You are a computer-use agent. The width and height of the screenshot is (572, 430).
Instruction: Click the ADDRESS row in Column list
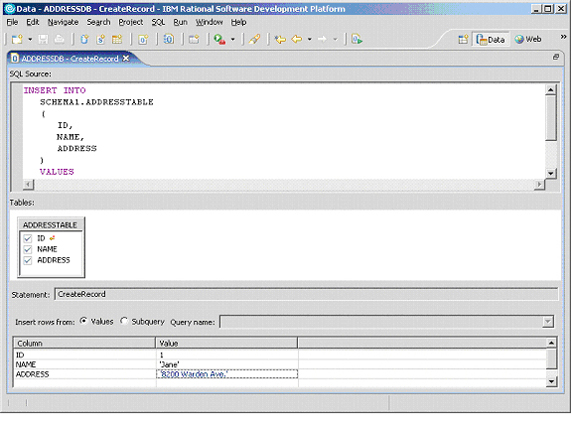[85, 374]
